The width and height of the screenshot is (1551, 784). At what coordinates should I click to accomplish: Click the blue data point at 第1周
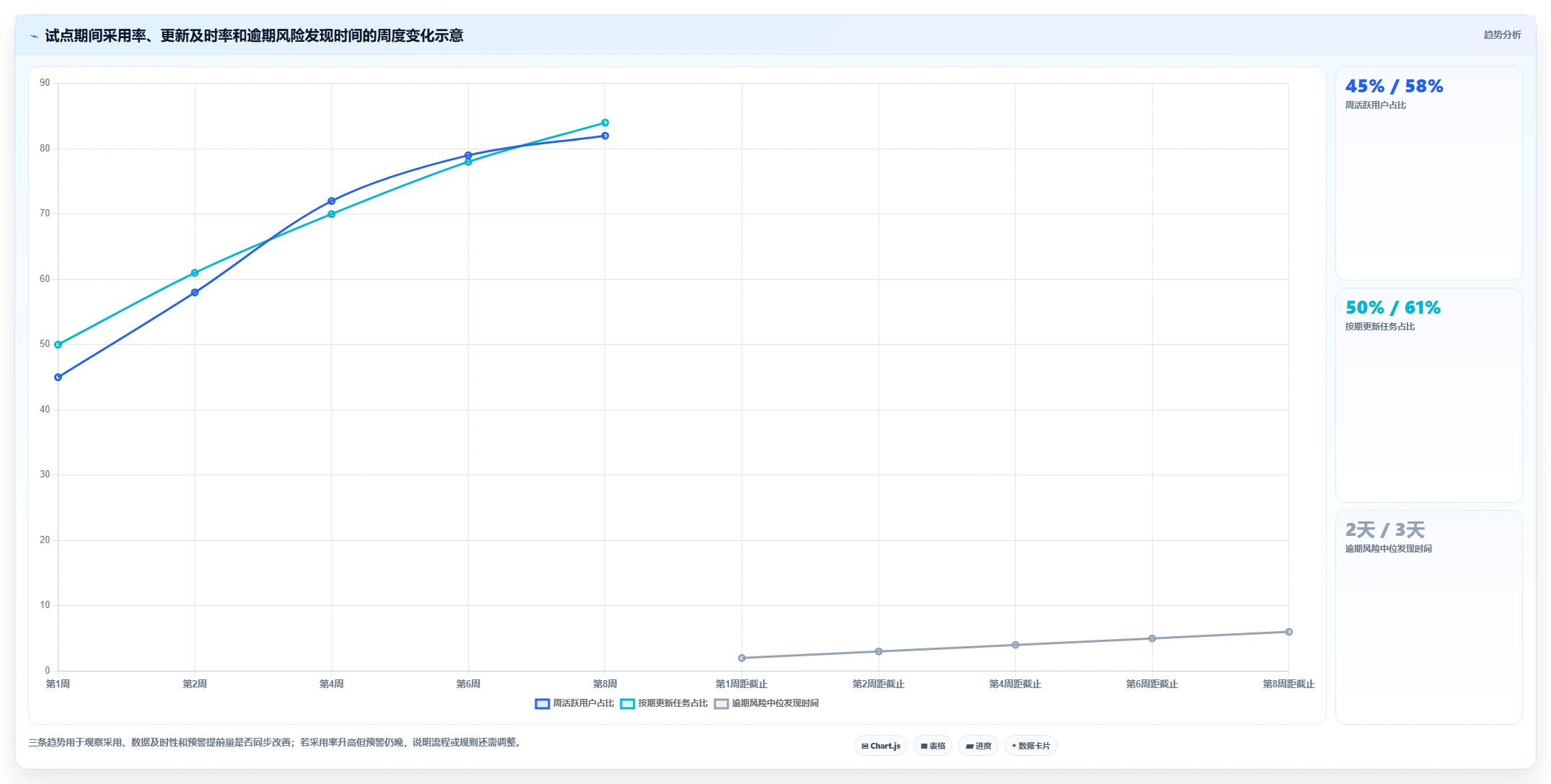[x=58, y=377]
